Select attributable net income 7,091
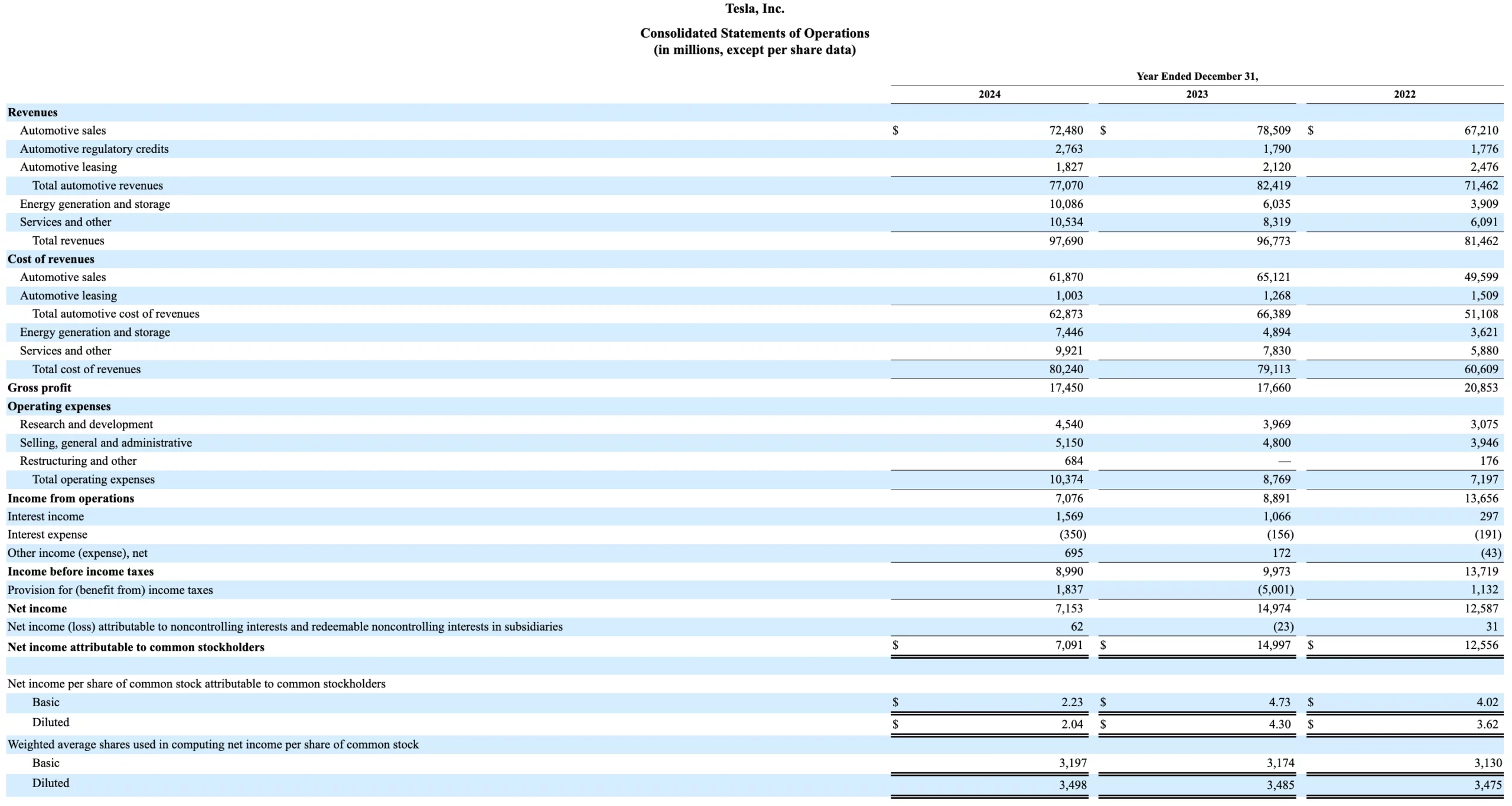1512x806 pixels. click(1069, 645)
